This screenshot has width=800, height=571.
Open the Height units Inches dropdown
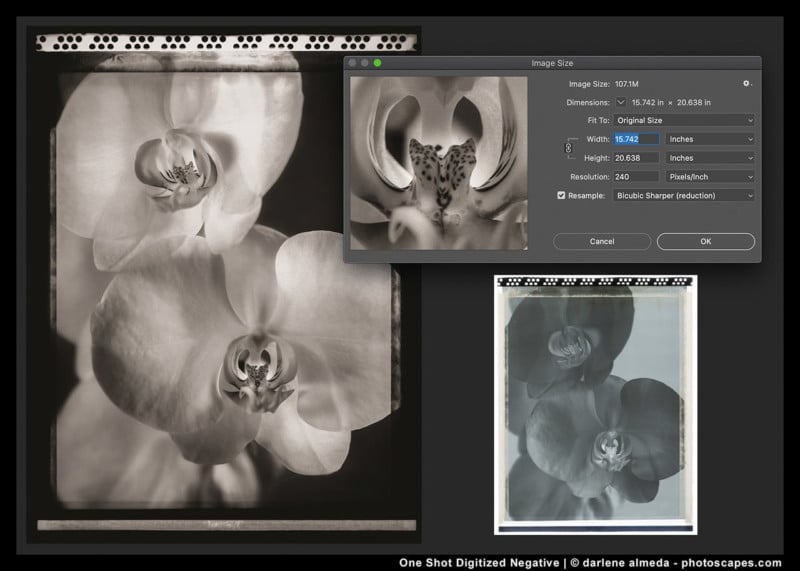(709, 158)
